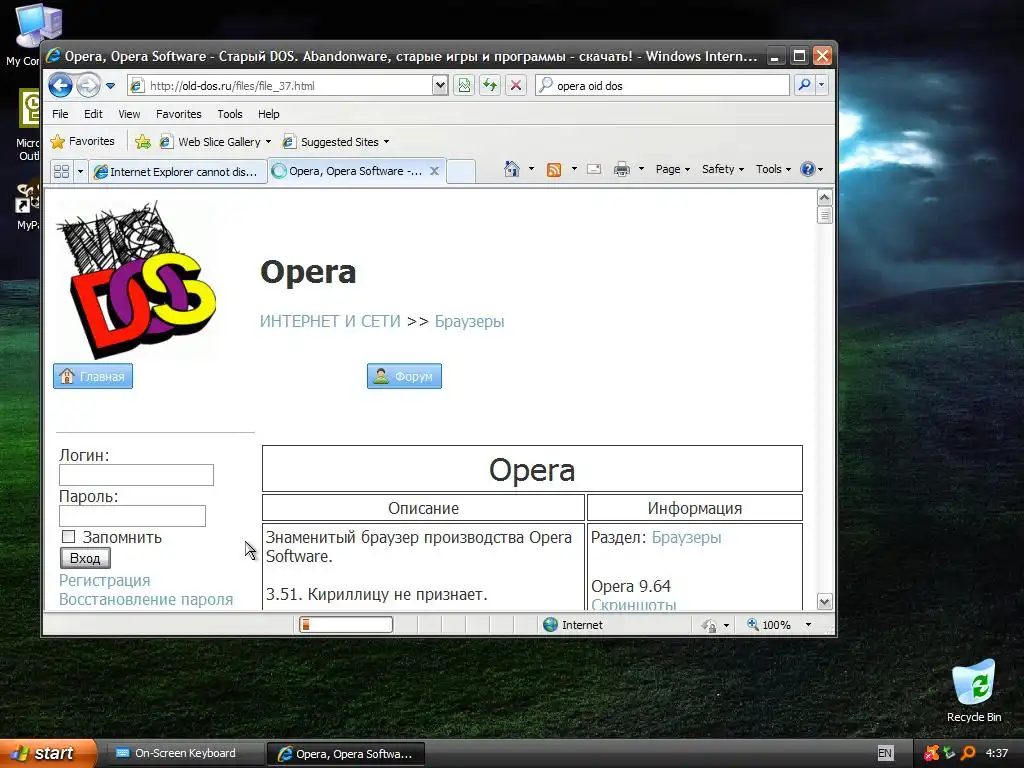
Task: Click the Логин input field
Action: click(136, 475)
